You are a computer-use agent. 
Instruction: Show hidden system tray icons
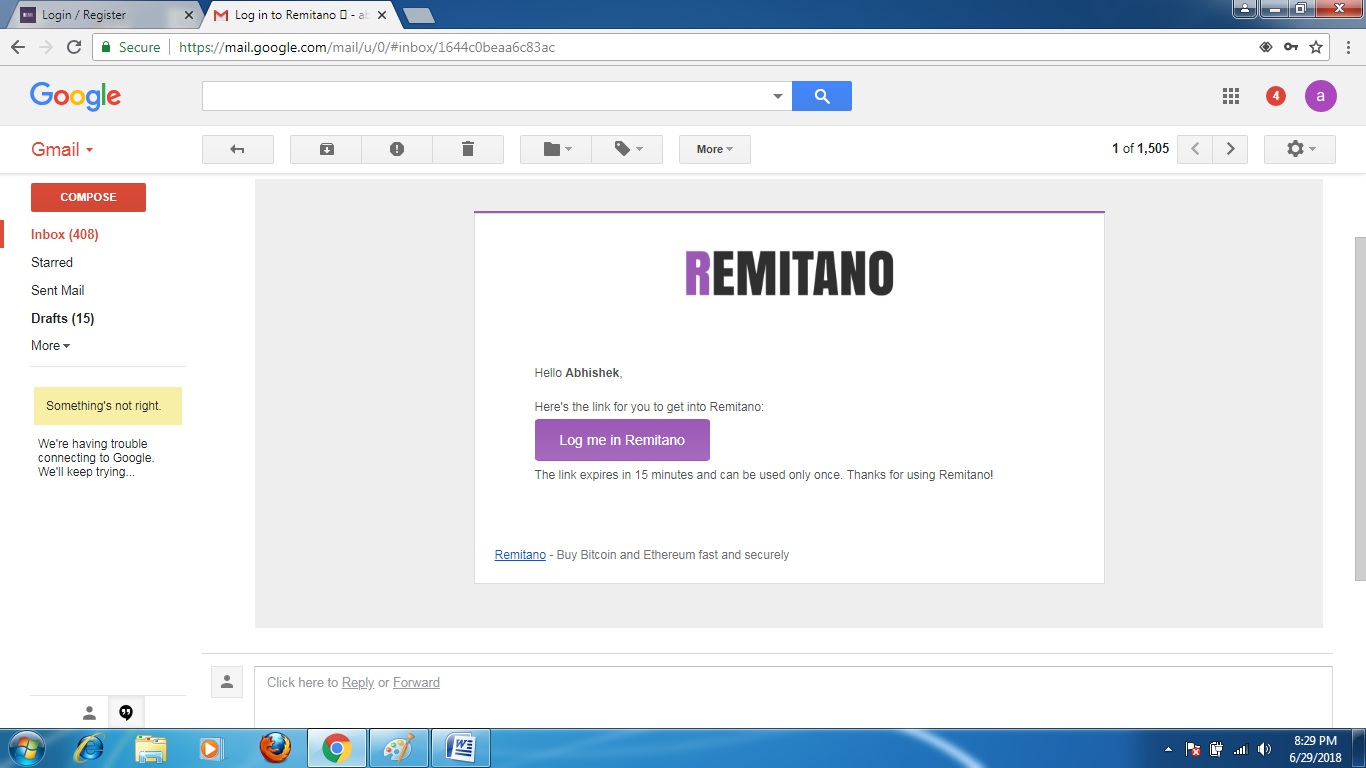1168,749
